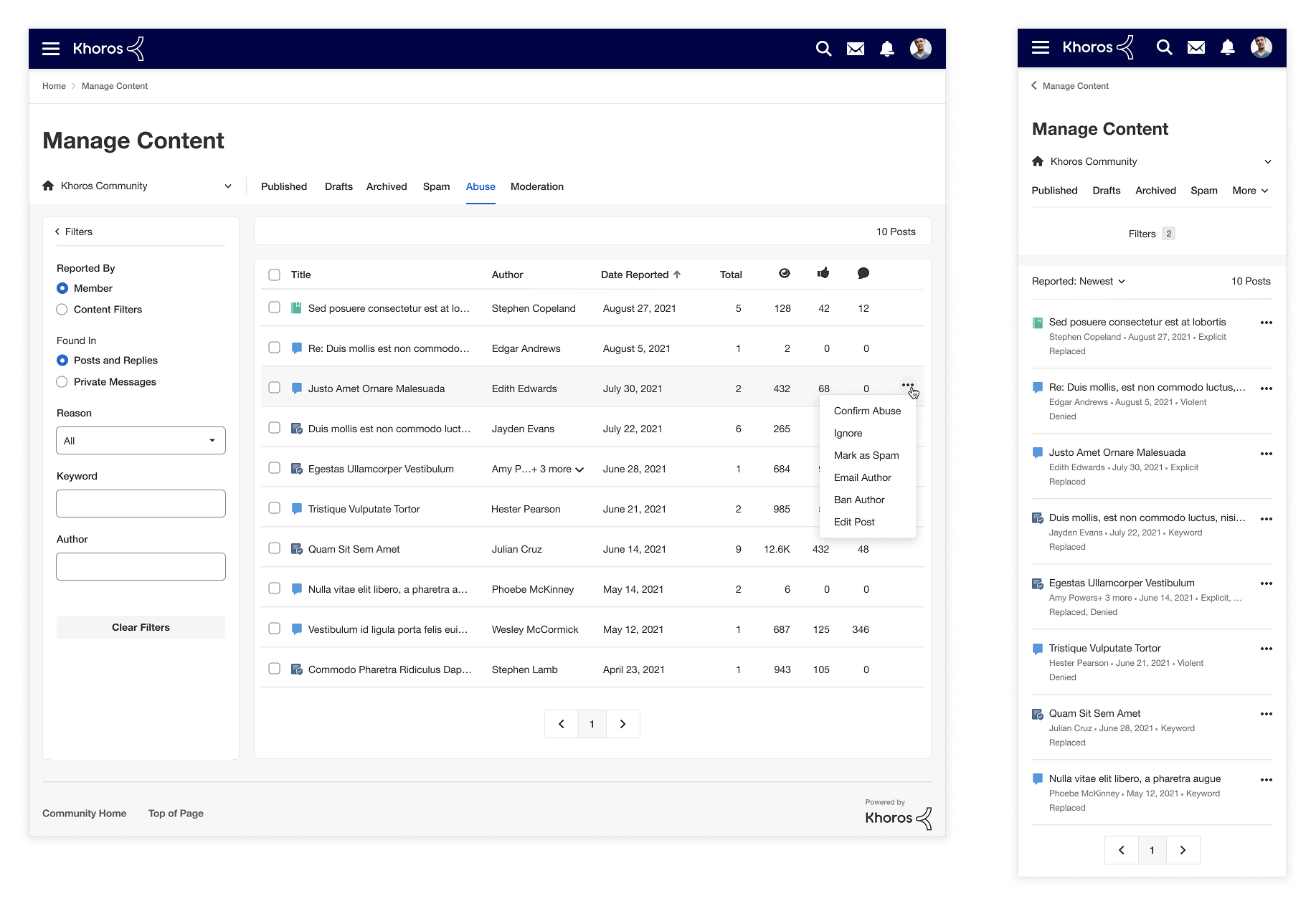Image resolution: width=1316 pixels, height=906 pixels.
Task: Click the user avatar in mobile header
Action: 1261,47
